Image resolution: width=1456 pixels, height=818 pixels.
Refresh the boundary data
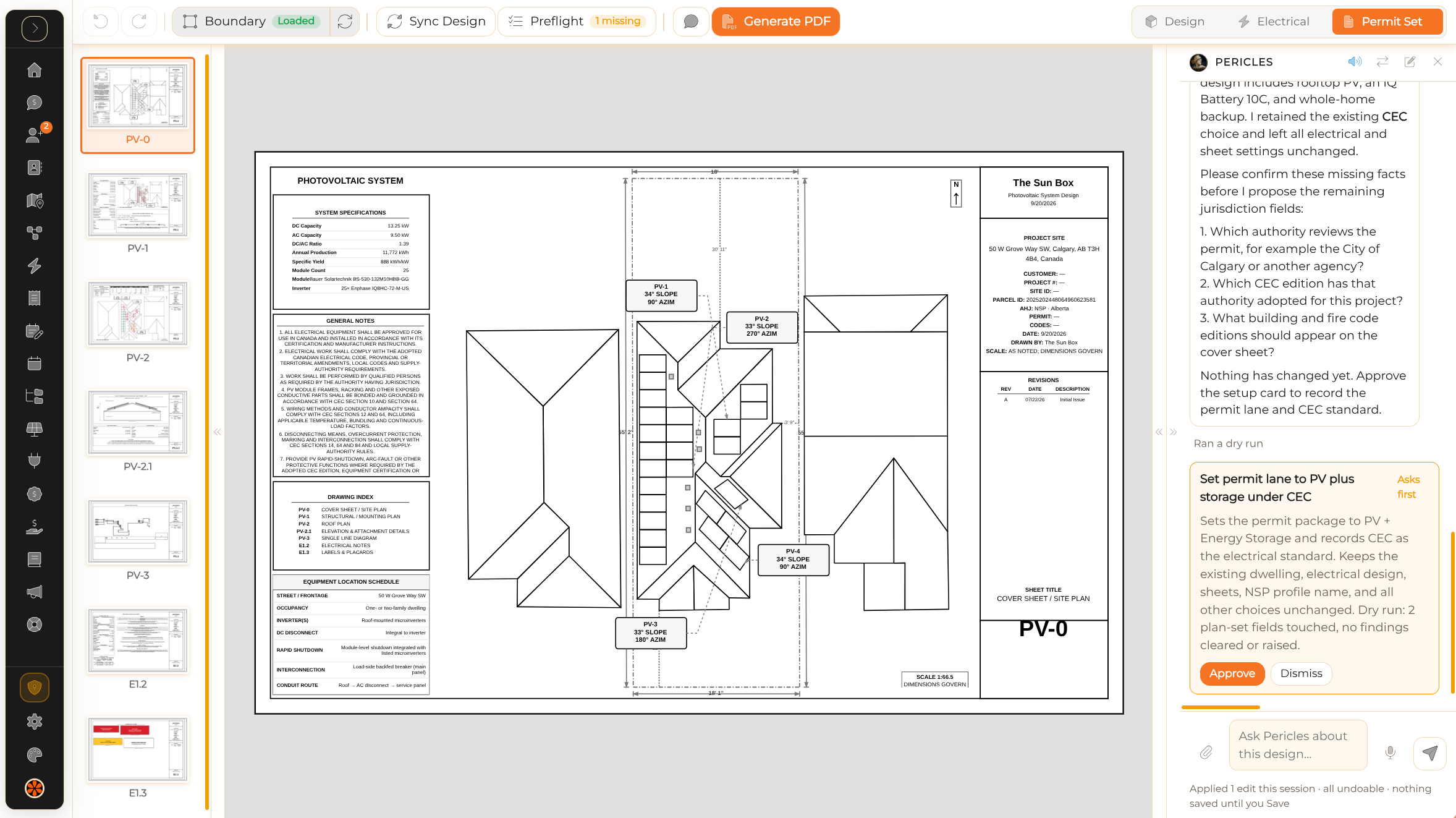[x=345, y=22]
